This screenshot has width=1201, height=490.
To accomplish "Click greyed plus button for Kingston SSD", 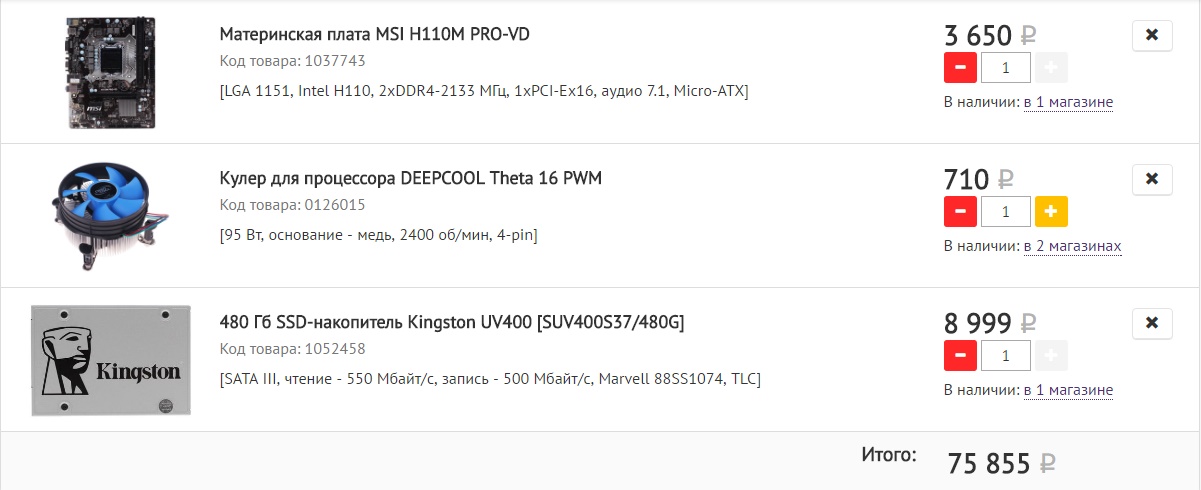I will tap(1051, 356).
